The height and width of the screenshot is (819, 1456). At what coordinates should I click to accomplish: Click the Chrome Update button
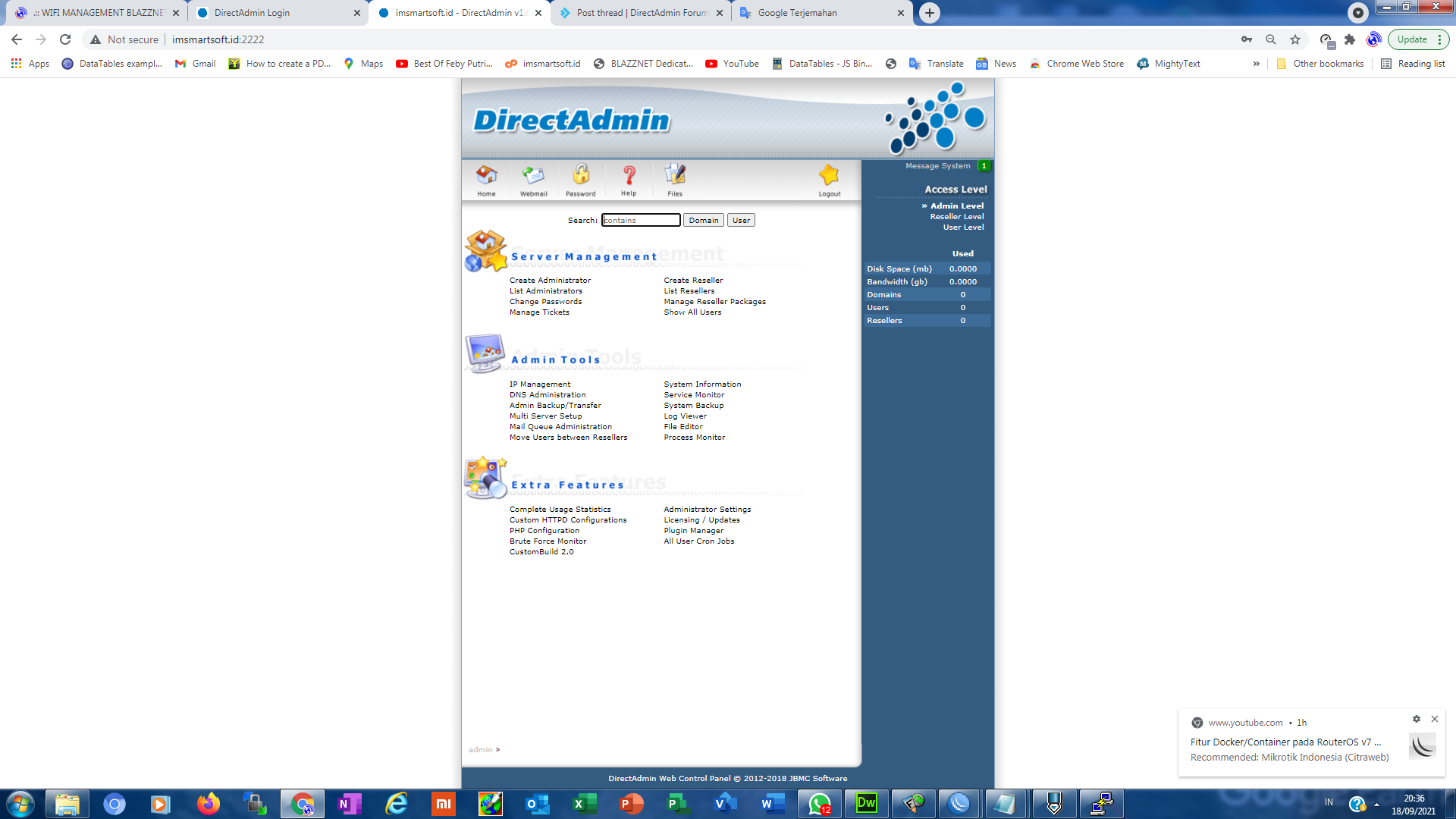point(1411,39)
